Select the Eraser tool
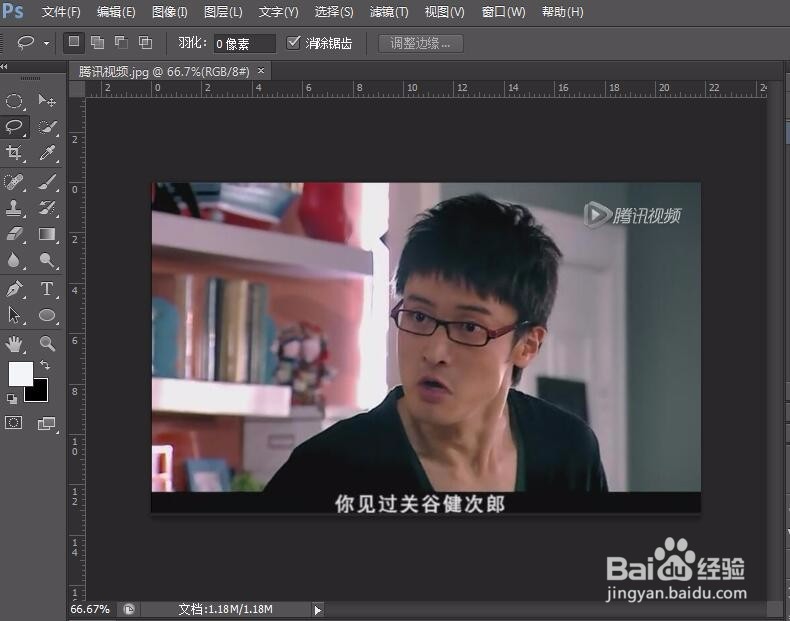Image resolution: width=790 pixels, height=621 pixels. click(14, 234)
